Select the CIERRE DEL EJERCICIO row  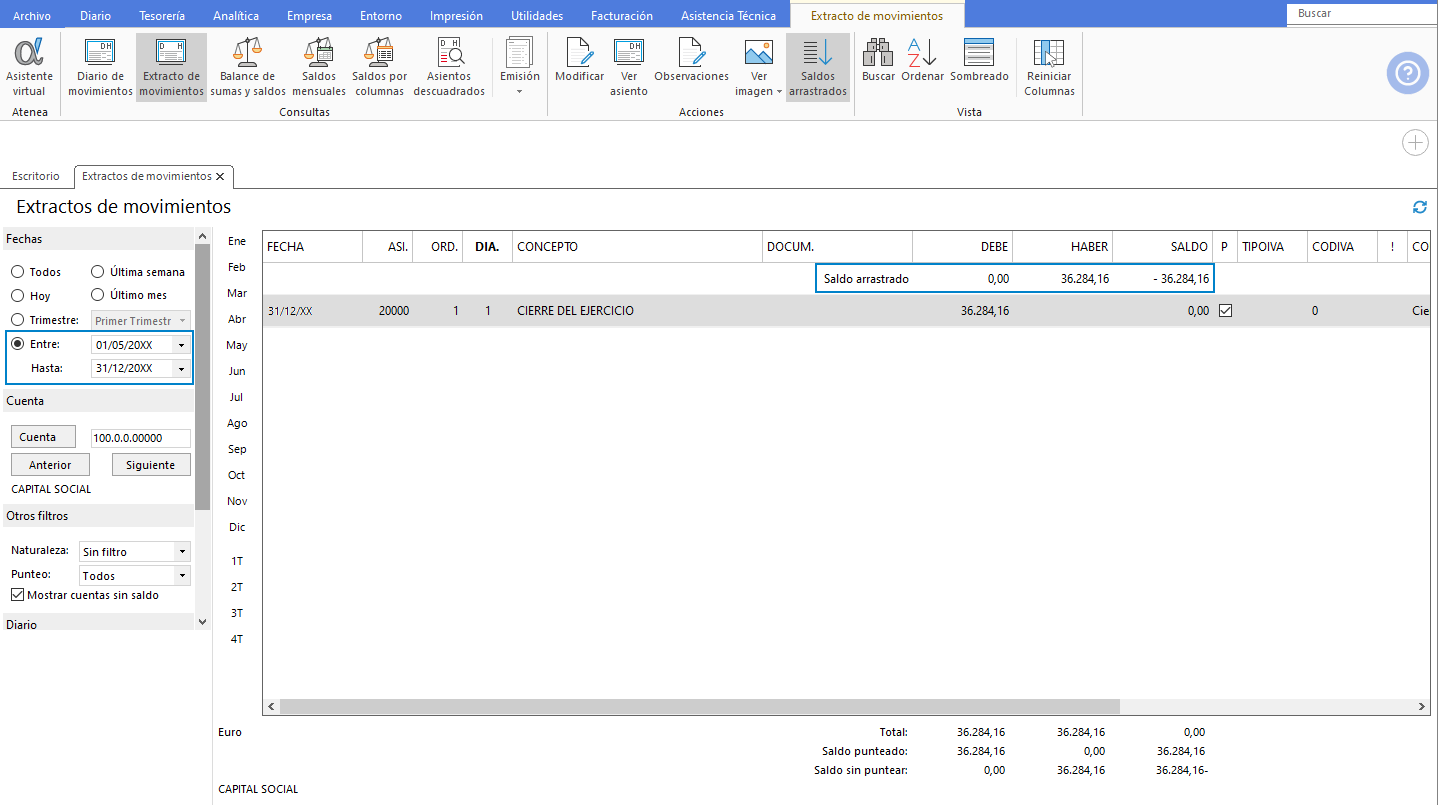pos(846,311)
